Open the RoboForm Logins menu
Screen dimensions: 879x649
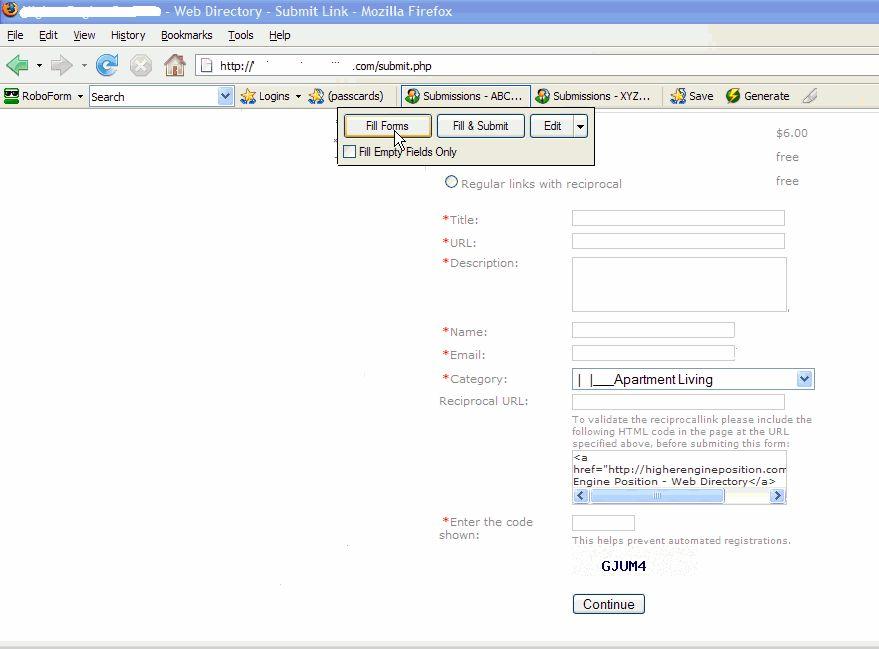[269, 96]
